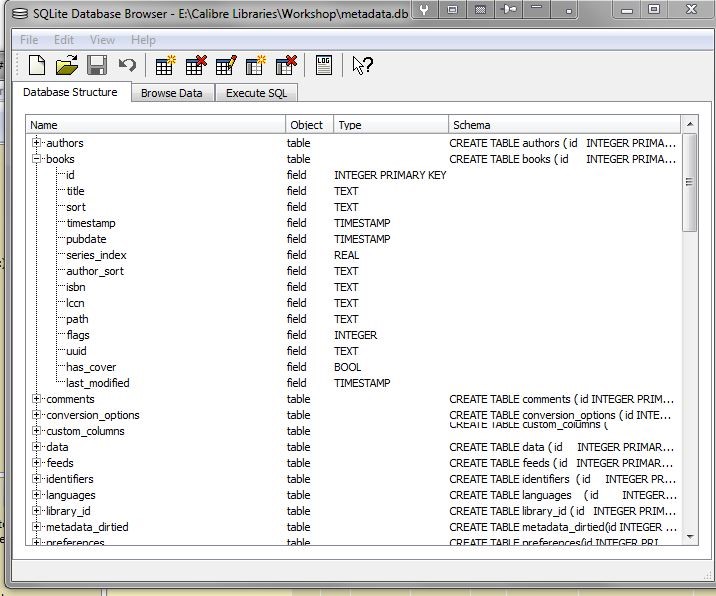Click the Modify Table pencil icon

pyautogui.click(x=226, y=66)
